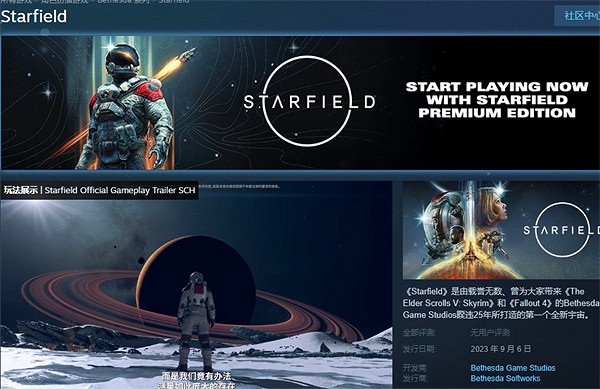Click the Starfield page title heading

tap(34, 16)
